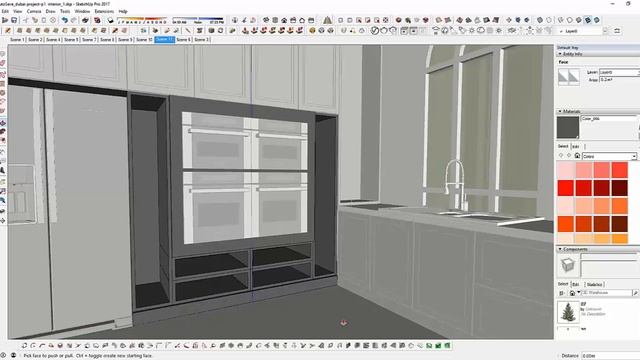The width and height of the screenshot is (640, 360).
Task: Switch to Scene 1 tab
Action: click(17, 40)
